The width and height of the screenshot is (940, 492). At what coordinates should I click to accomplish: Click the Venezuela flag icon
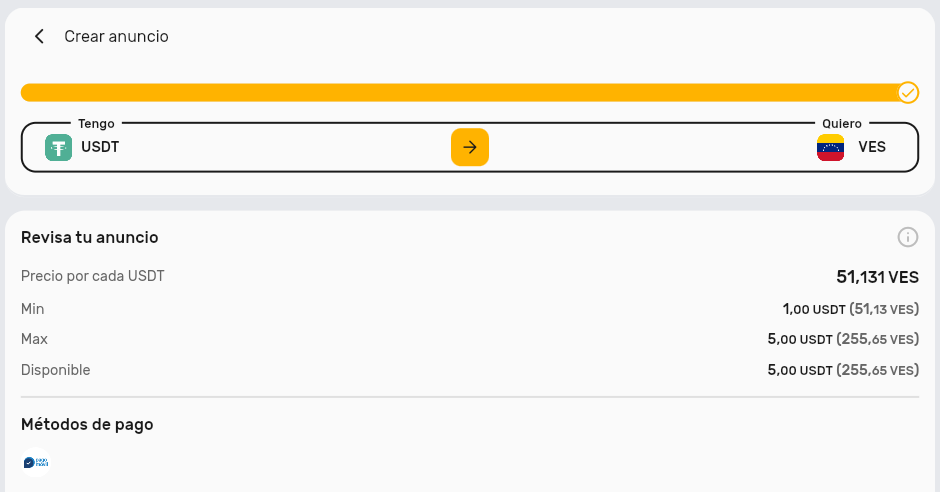[x=830, y=147]
